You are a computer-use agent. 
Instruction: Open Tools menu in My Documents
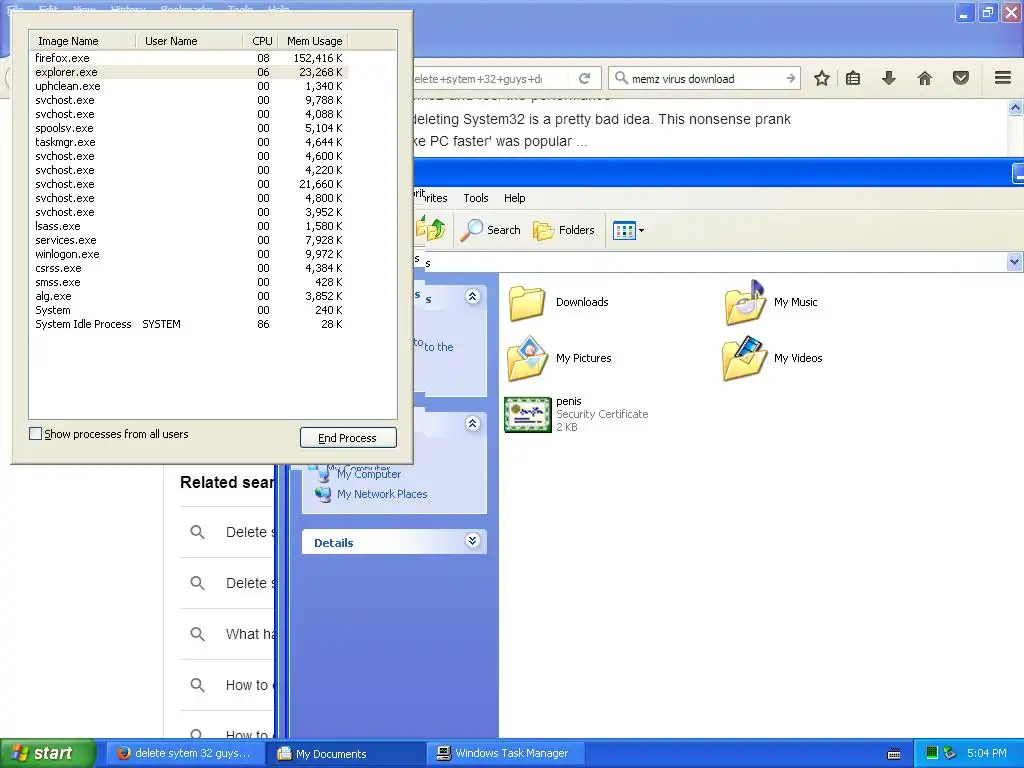coord(475,198)
